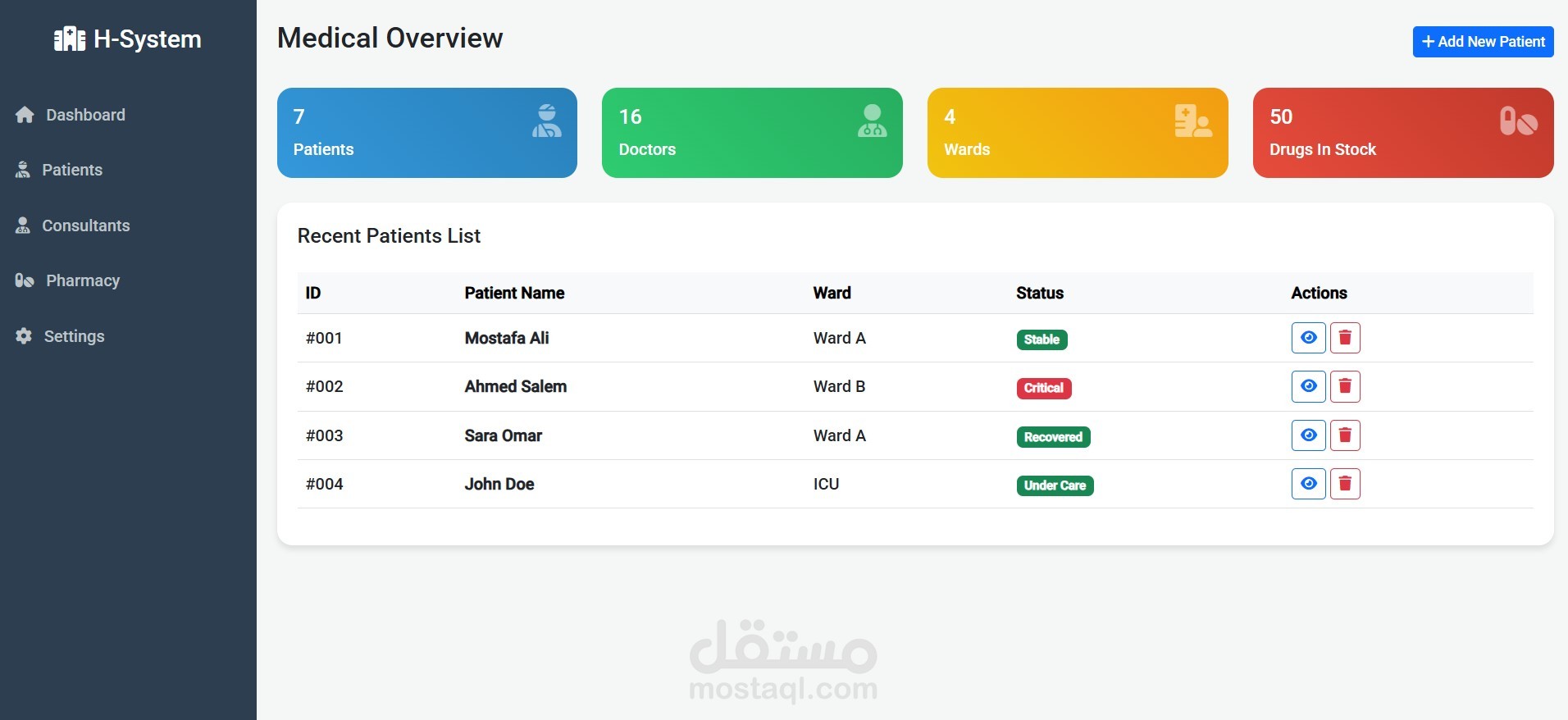The width and height of the screenshot is (1568, 720).
Task: Click ICU in John Doe row
Action: click(826, 484)
